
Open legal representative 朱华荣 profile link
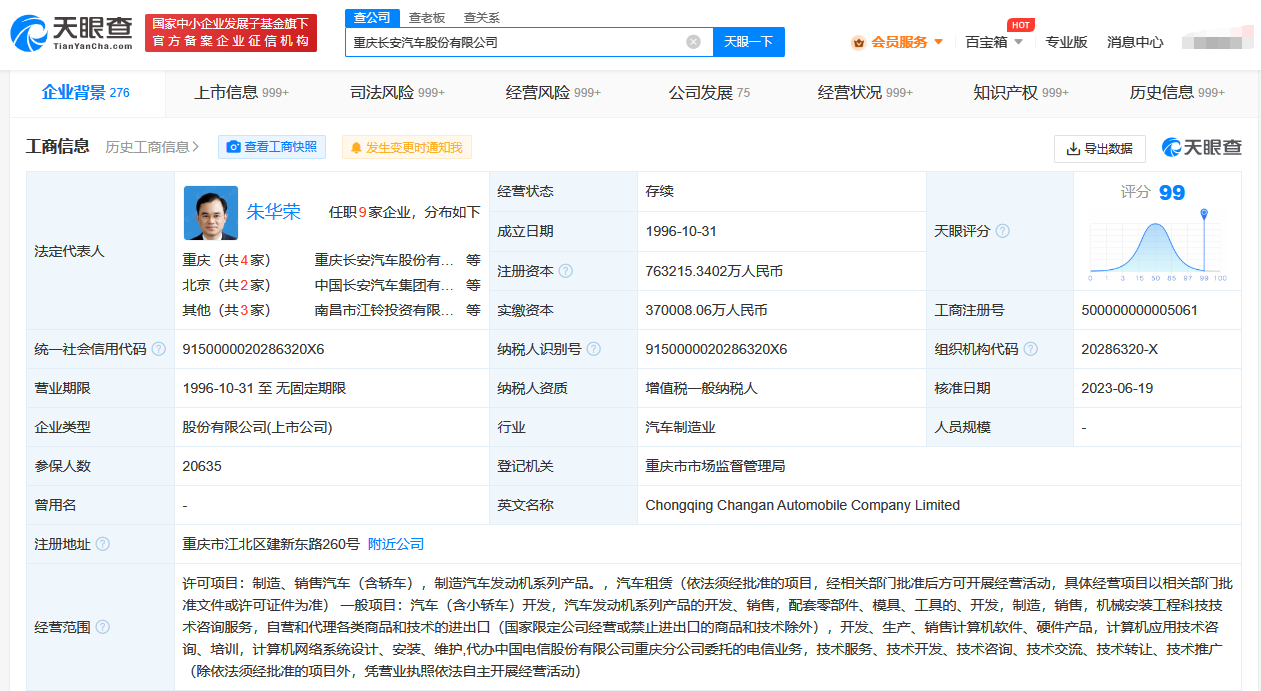click(x=274, y=212)
